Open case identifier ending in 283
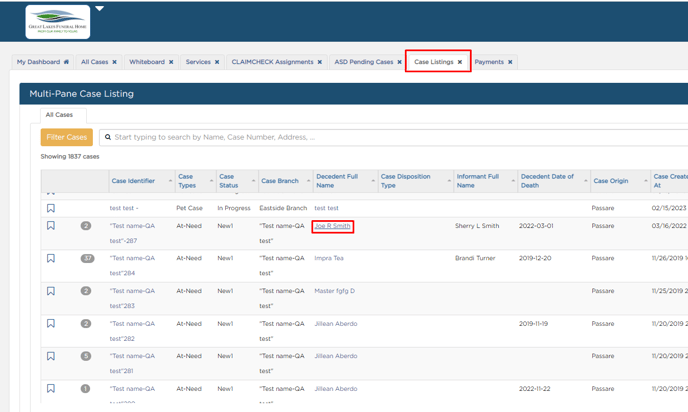 [133, 298]
